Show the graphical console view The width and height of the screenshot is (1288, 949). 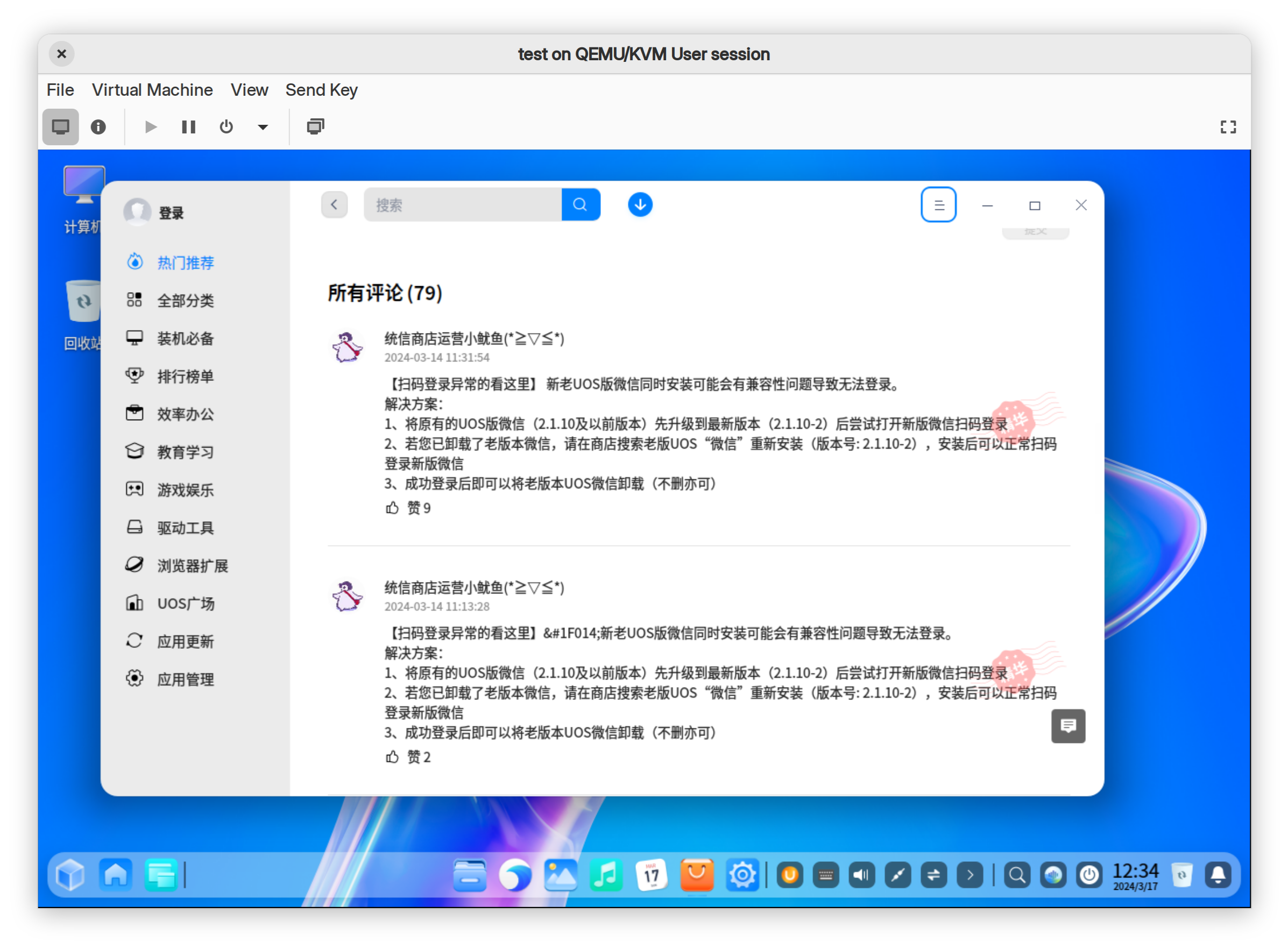point(60,126)
